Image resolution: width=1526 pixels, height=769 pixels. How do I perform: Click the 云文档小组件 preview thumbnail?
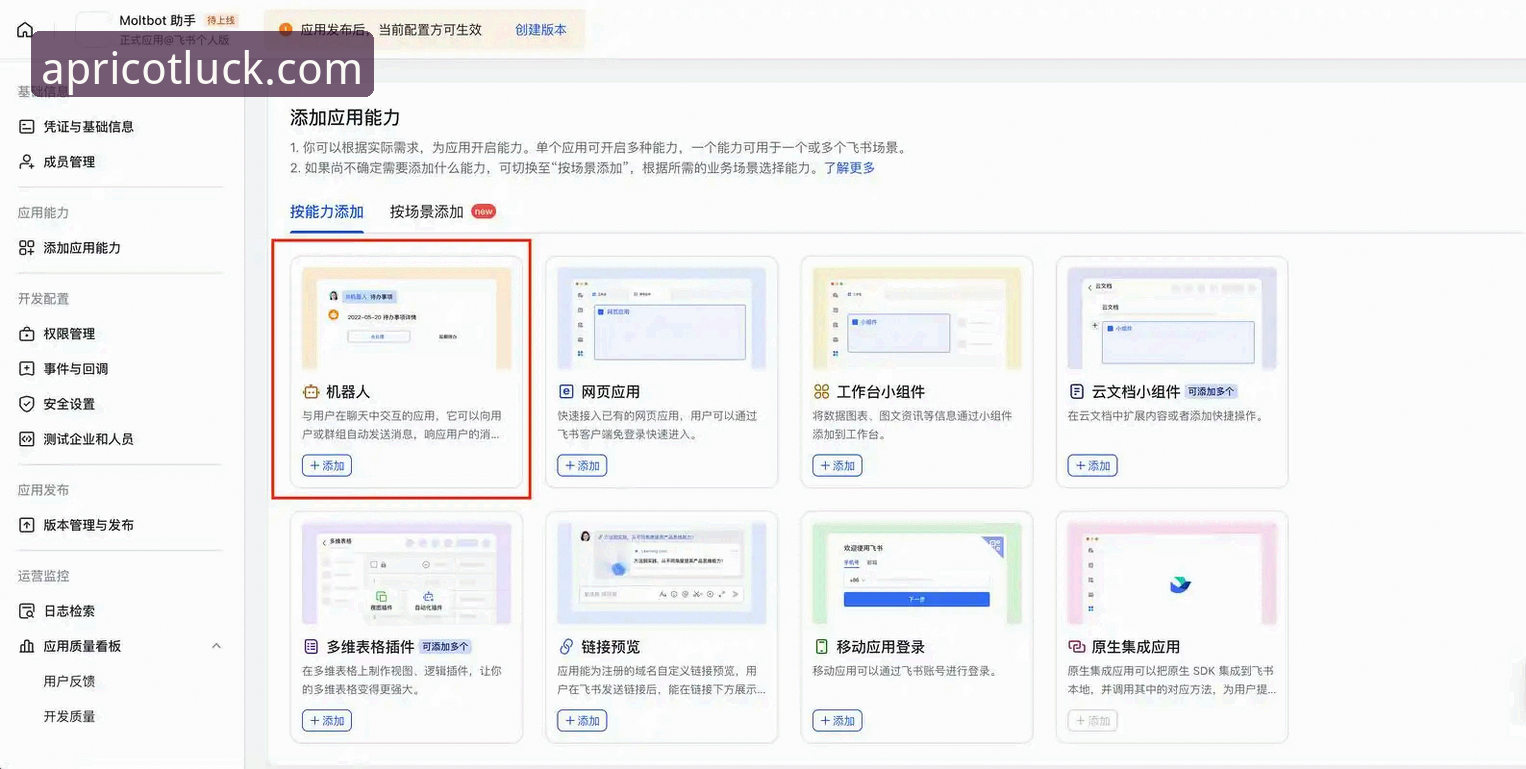(x=1172, y=319)
